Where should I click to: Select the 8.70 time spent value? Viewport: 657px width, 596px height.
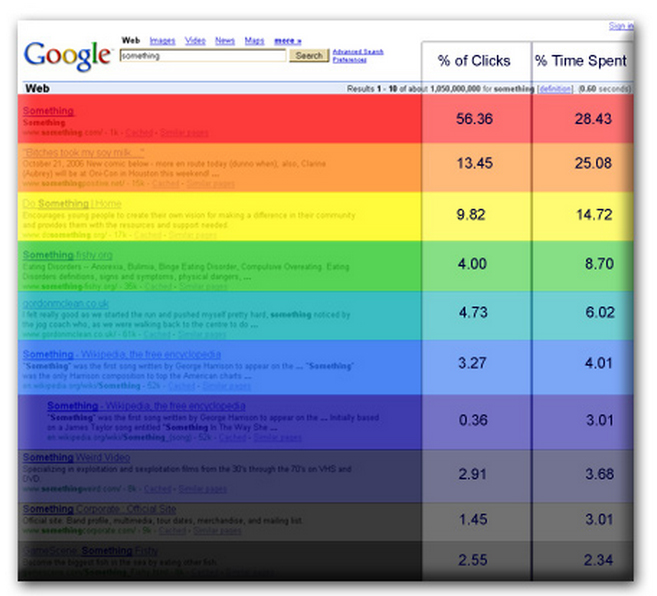point(599,264)
